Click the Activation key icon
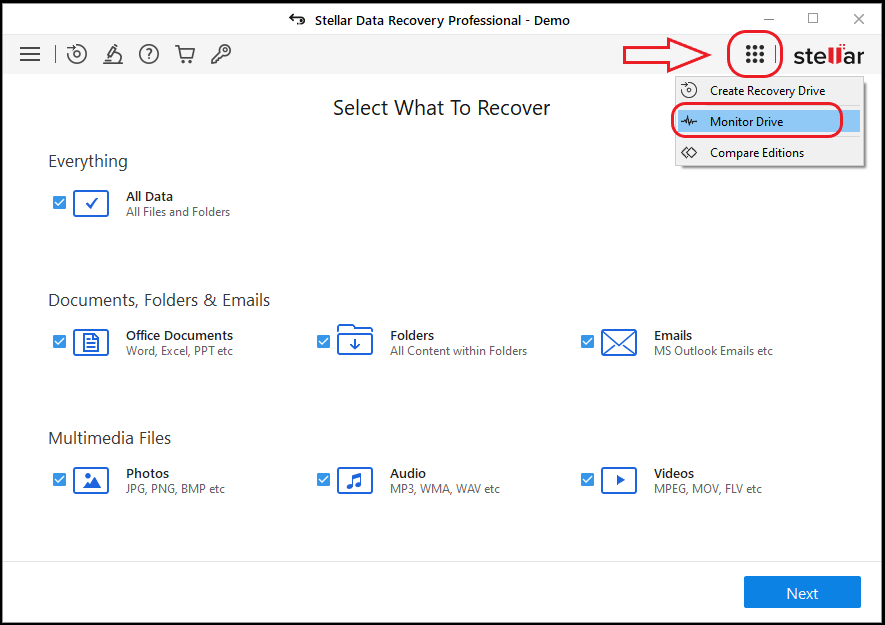 (221, 54)
